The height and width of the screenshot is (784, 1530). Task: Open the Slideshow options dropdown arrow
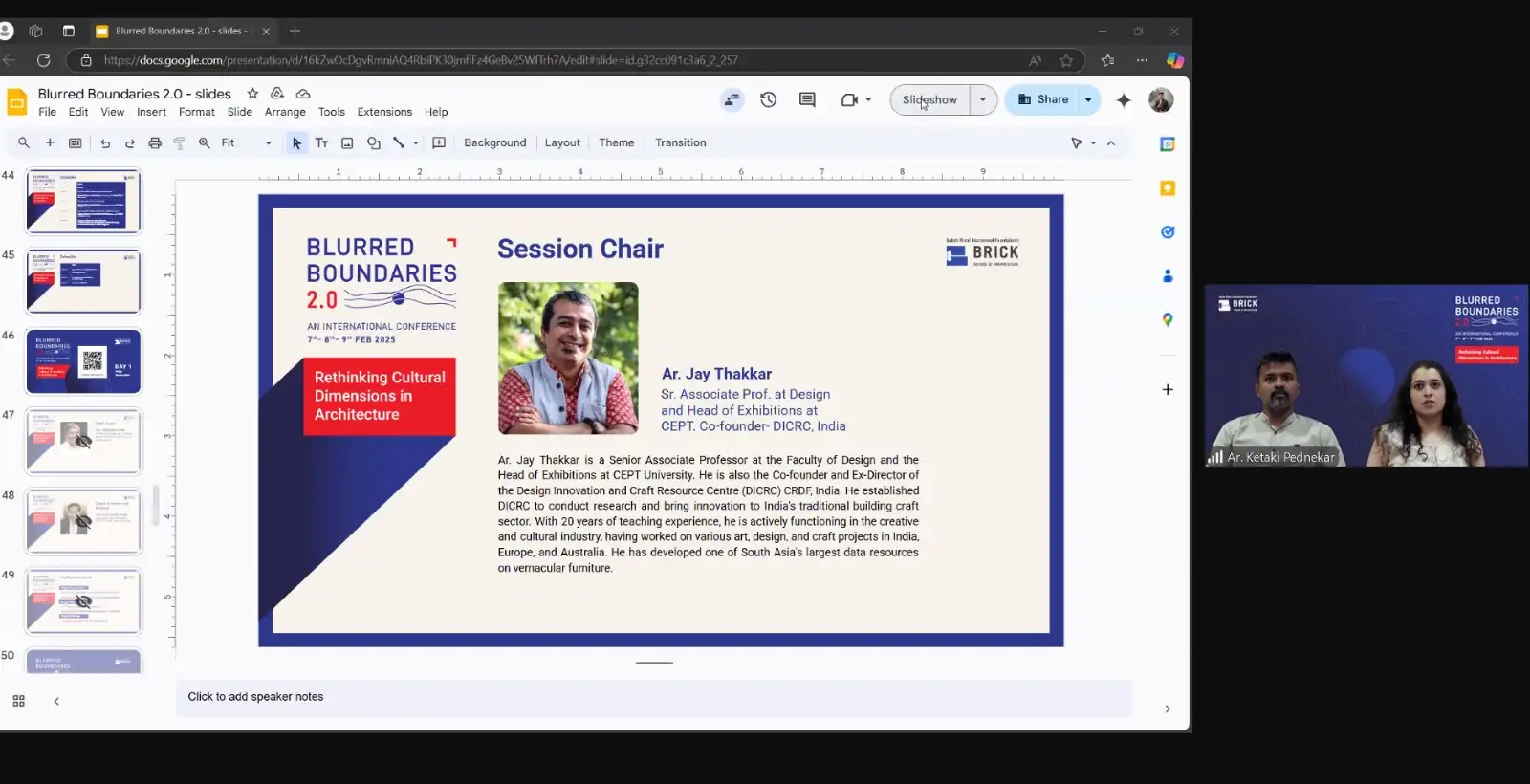click(x=983, y=99)
